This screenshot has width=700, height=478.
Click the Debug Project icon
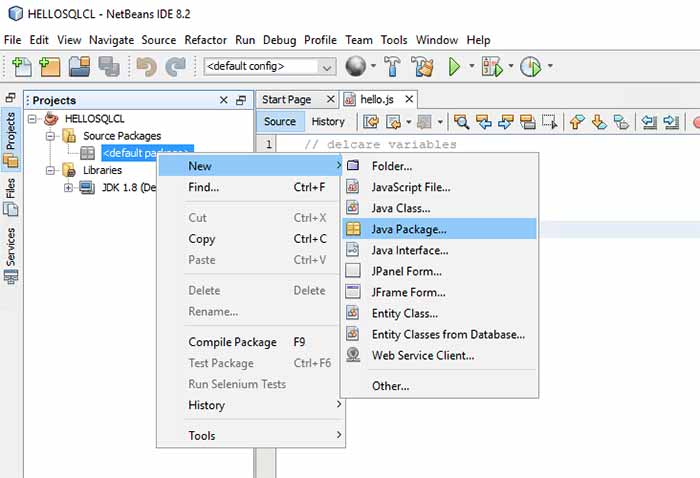pos(492,67)
